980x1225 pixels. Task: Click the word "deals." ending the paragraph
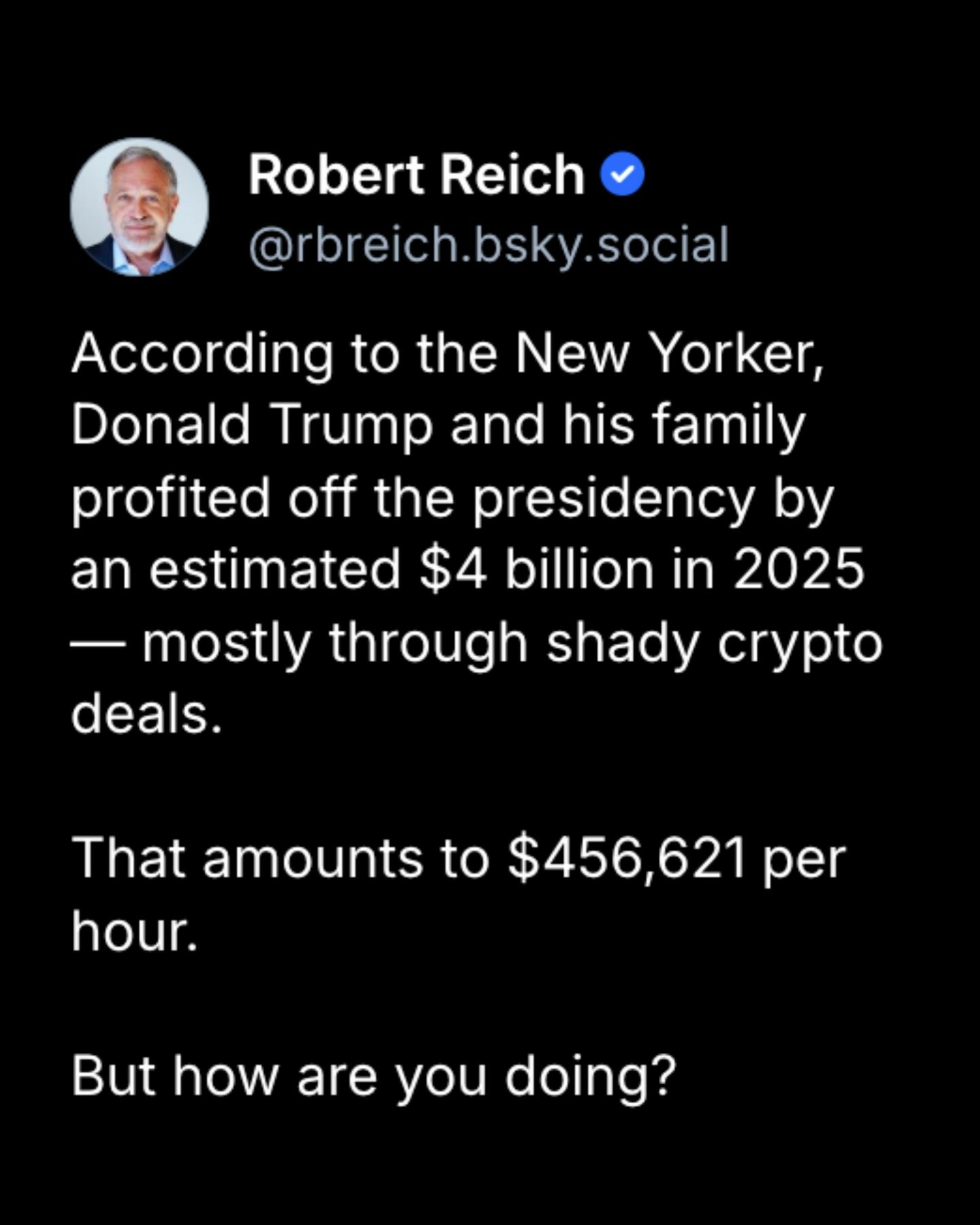tap(146, 715)
